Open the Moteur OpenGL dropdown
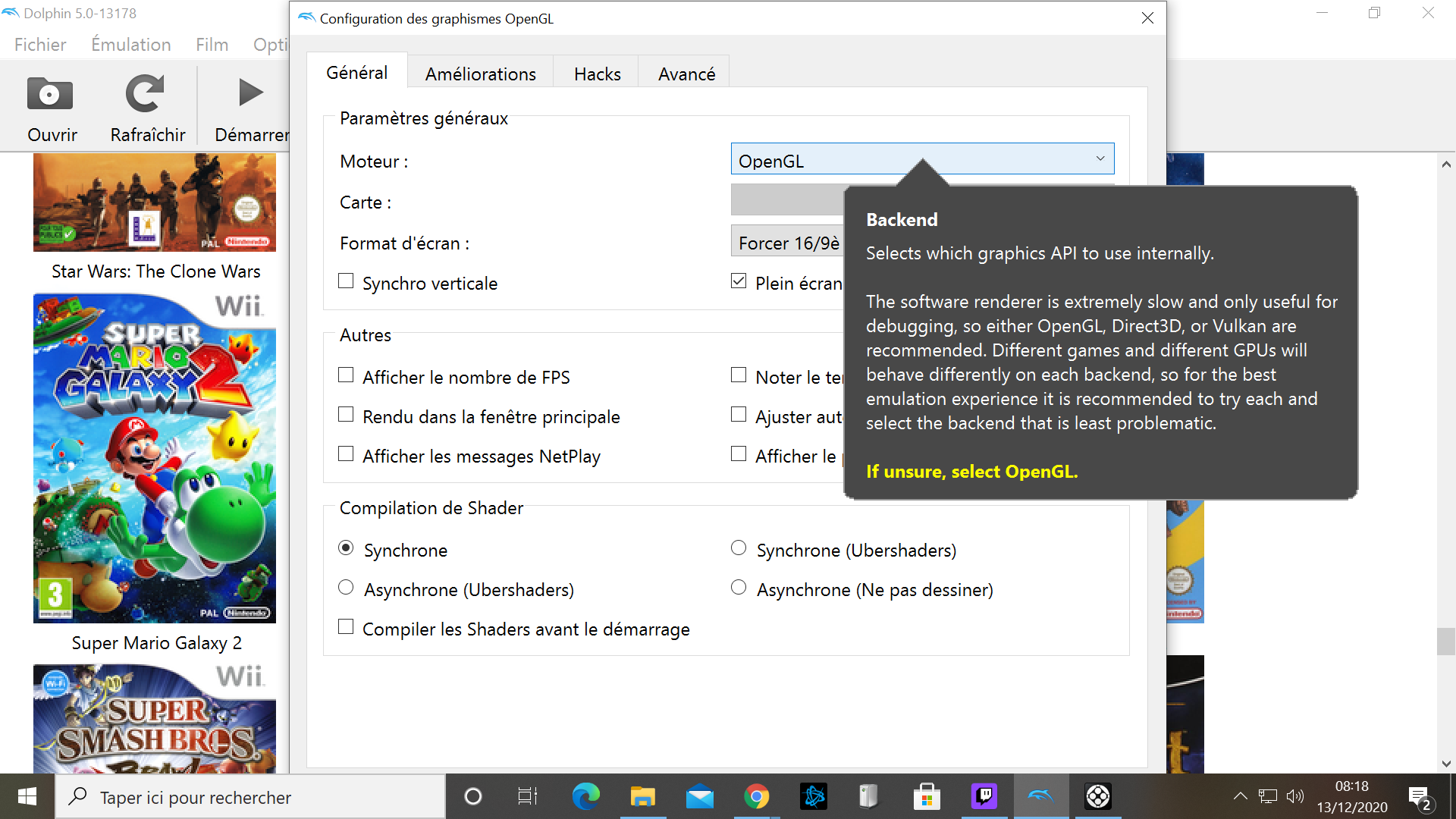The height and width of the screenshot is (819, 1456). (922, 159)
